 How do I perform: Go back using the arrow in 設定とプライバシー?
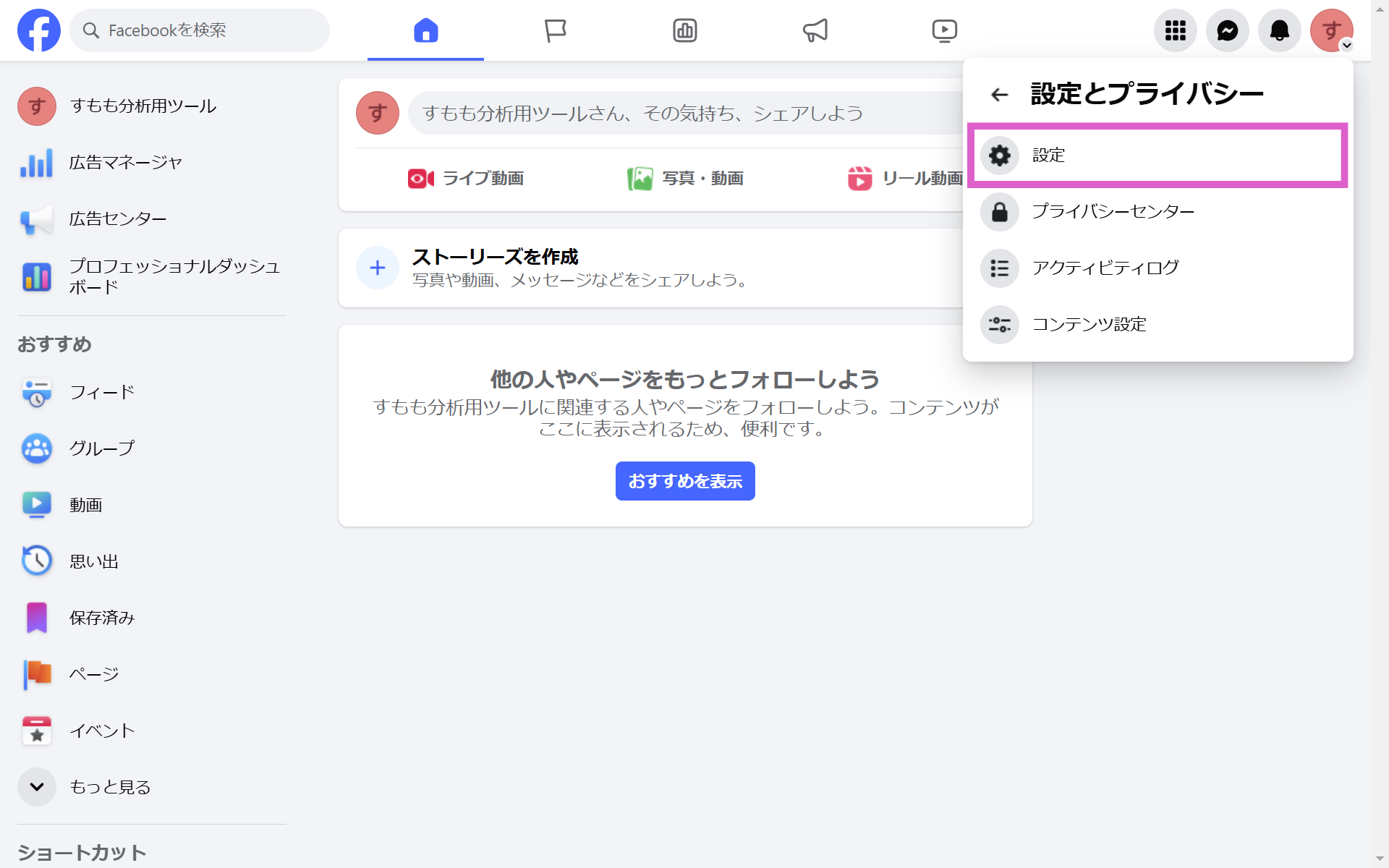point(999,94)
